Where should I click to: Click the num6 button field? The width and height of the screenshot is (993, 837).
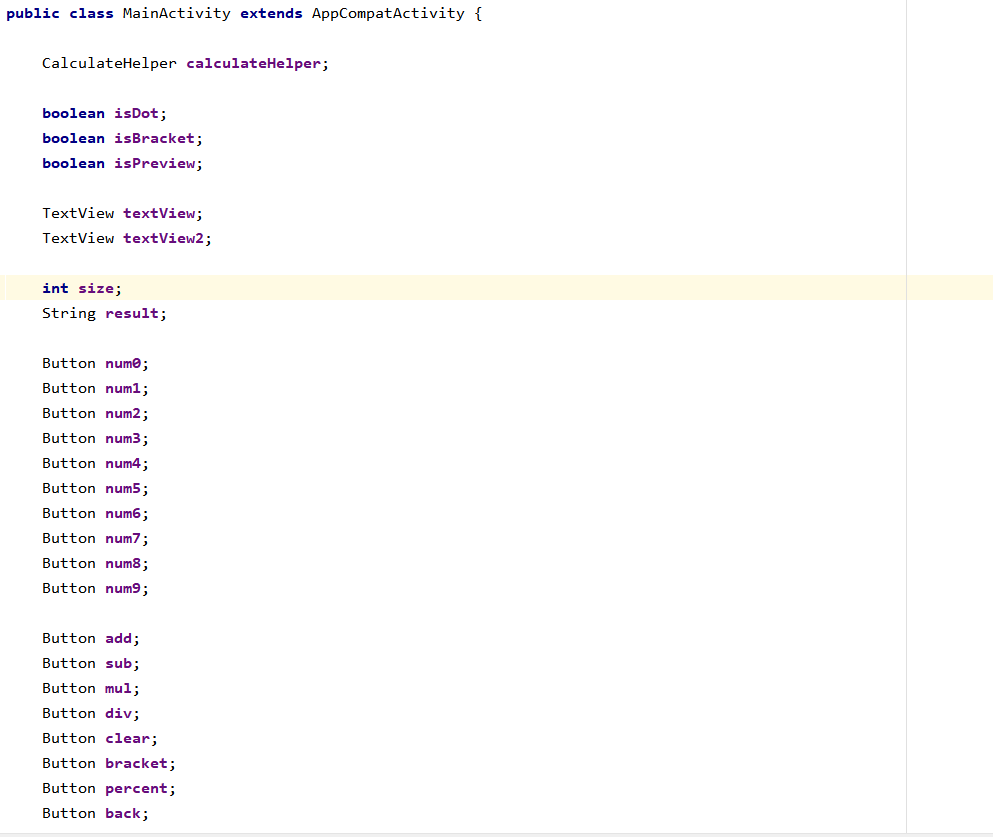pyautogui.click(x=123, y=513)
